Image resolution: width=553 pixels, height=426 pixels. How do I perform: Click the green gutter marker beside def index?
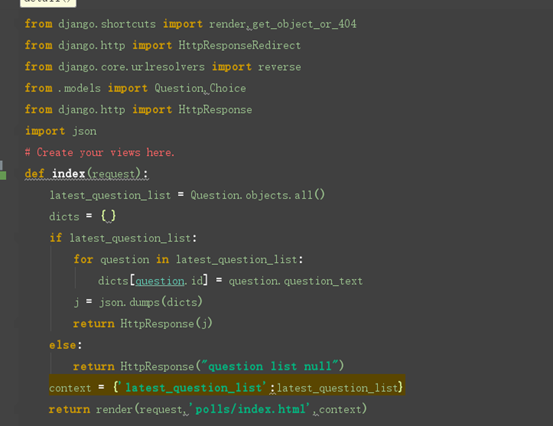[x=3, y=175]
